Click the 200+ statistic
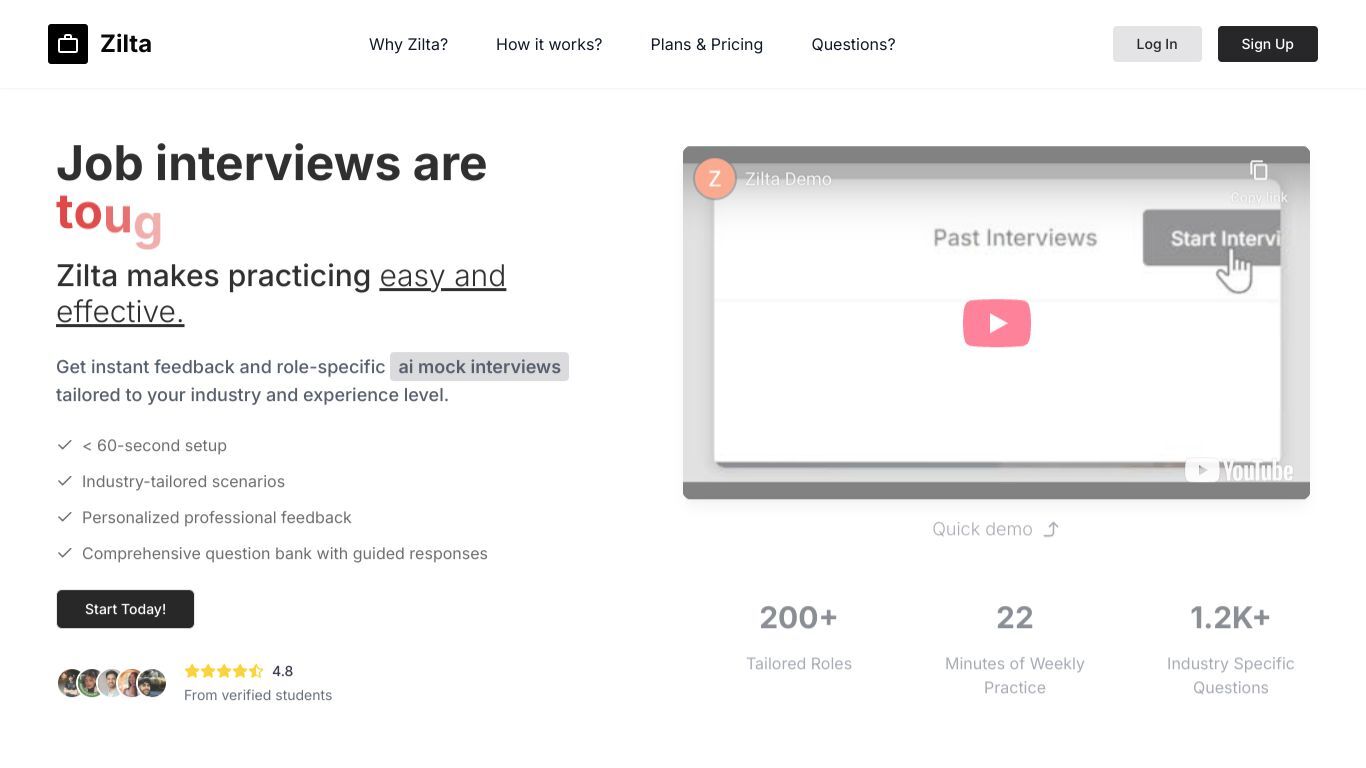 798,618
